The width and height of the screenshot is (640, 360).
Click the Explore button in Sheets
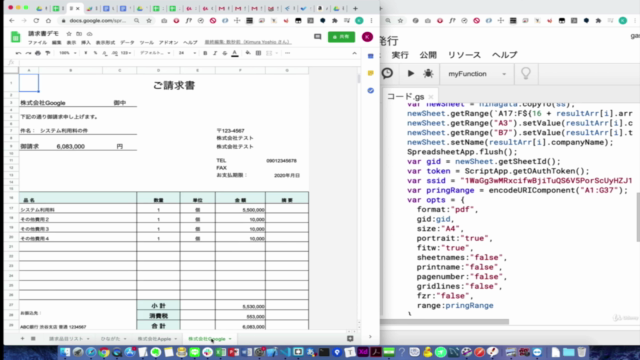(x=350, y=339)
